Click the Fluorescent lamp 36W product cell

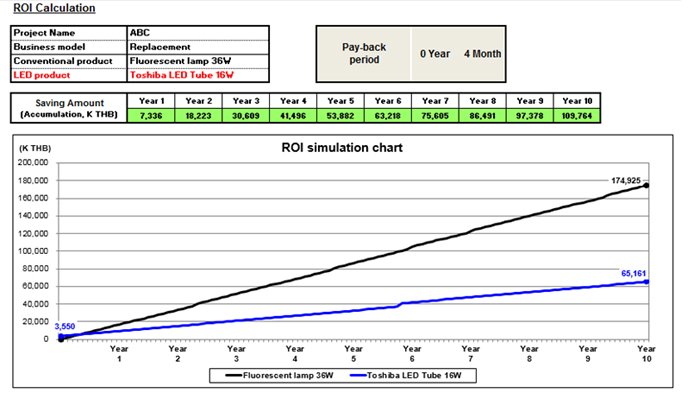coord(198,61)
